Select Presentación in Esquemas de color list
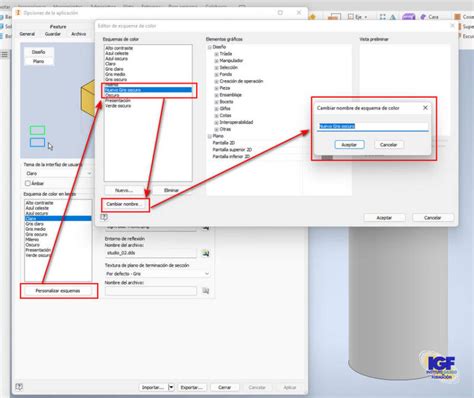474x398 pixels. tap(118, 100)
